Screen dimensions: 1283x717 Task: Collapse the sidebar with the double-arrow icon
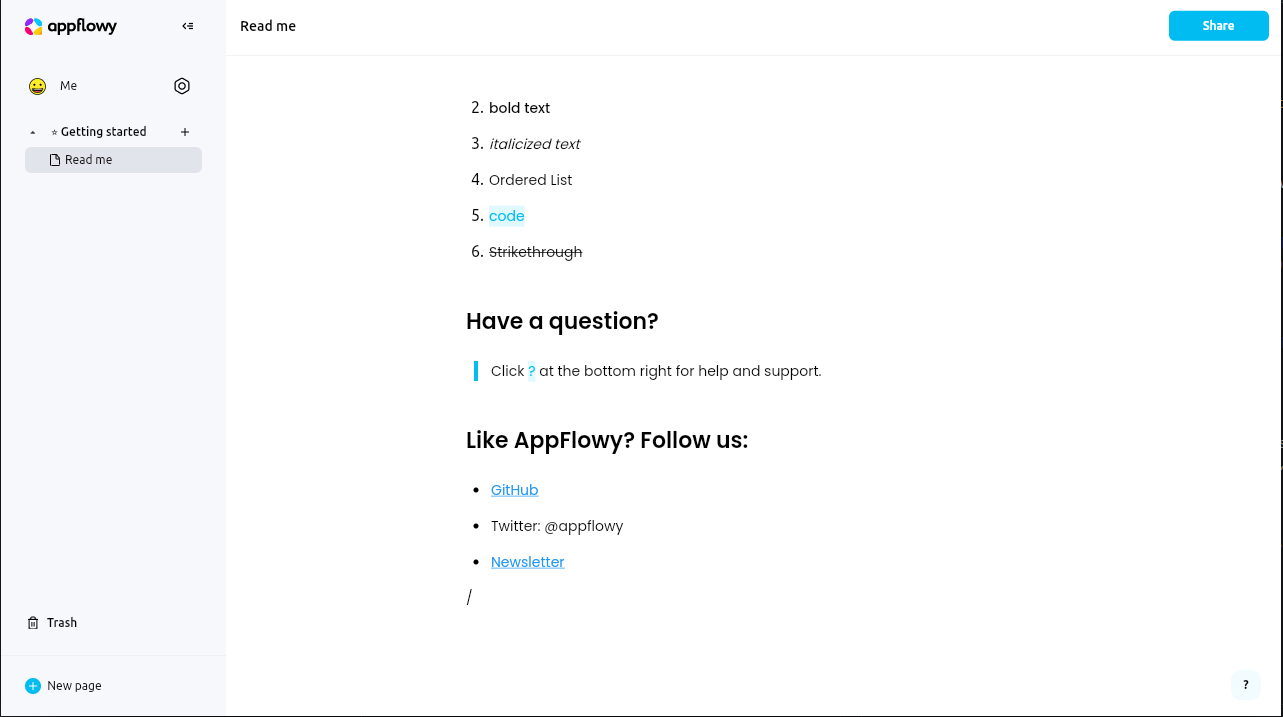[x=187, y=26]
